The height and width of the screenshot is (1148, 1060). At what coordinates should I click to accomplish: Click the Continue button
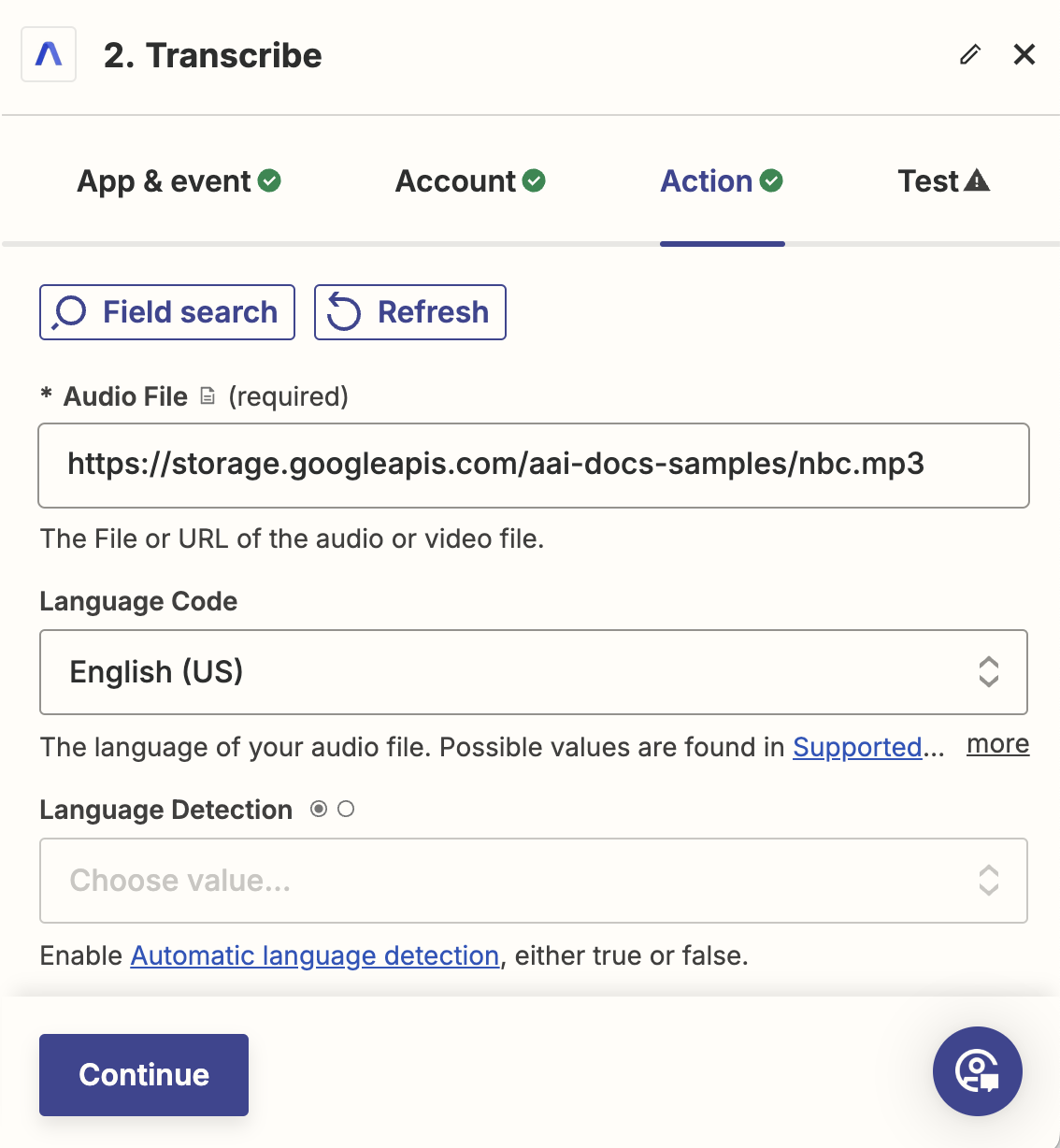coord(143,1075)
